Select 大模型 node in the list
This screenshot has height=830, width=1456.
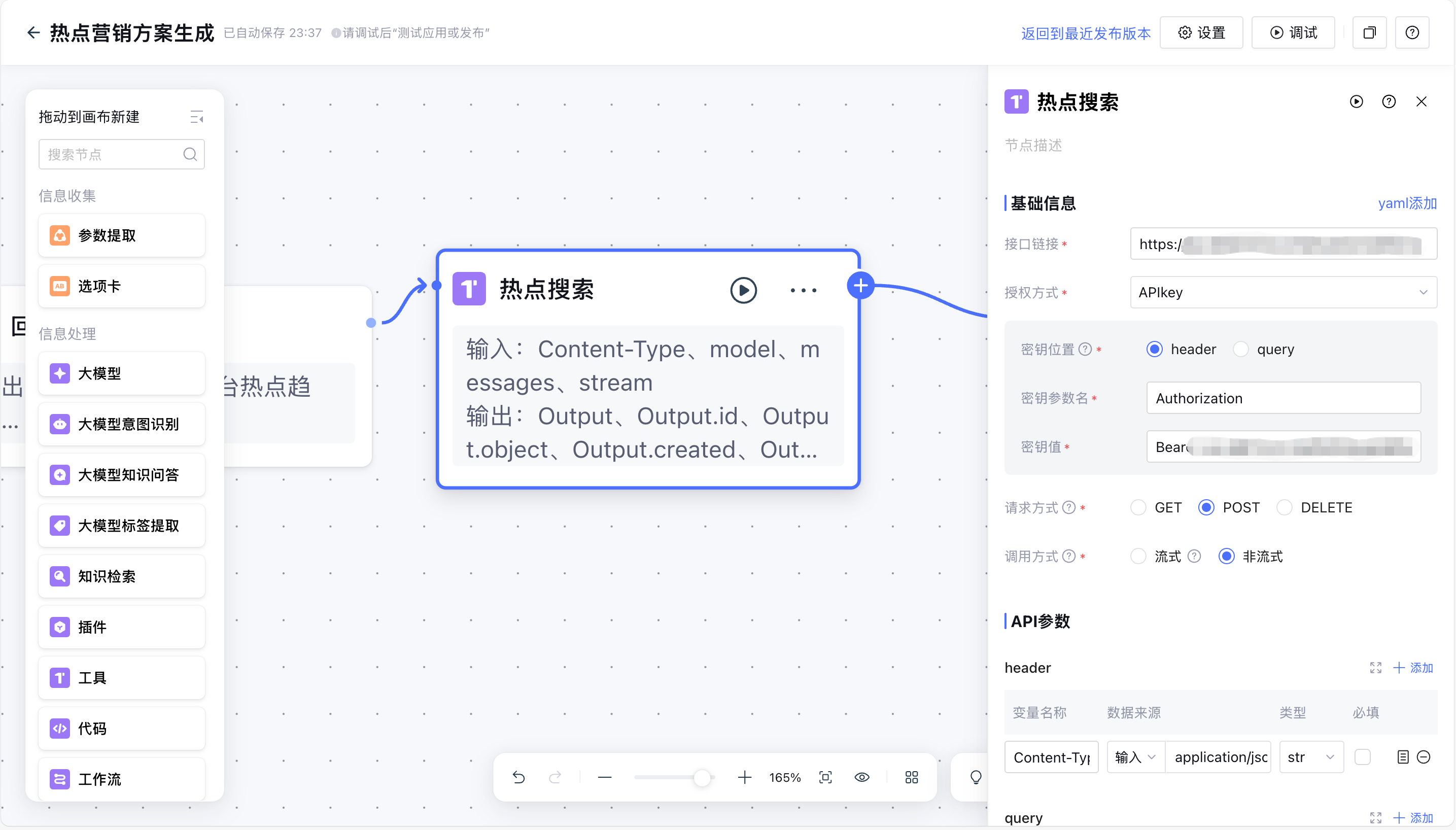tap(121, 373)
